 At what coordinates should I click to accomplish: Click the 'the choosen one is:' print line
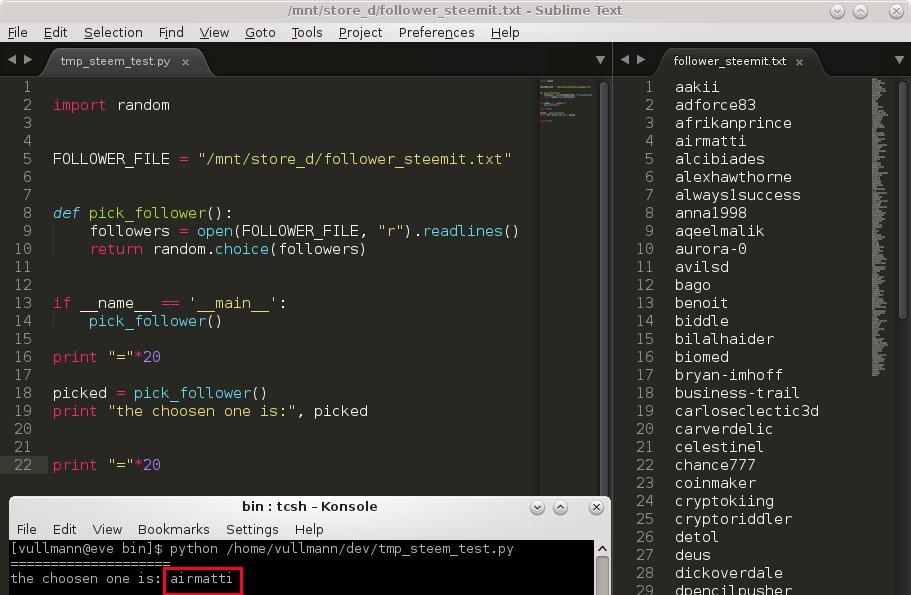pyautogui.click(x=210, y=411)
